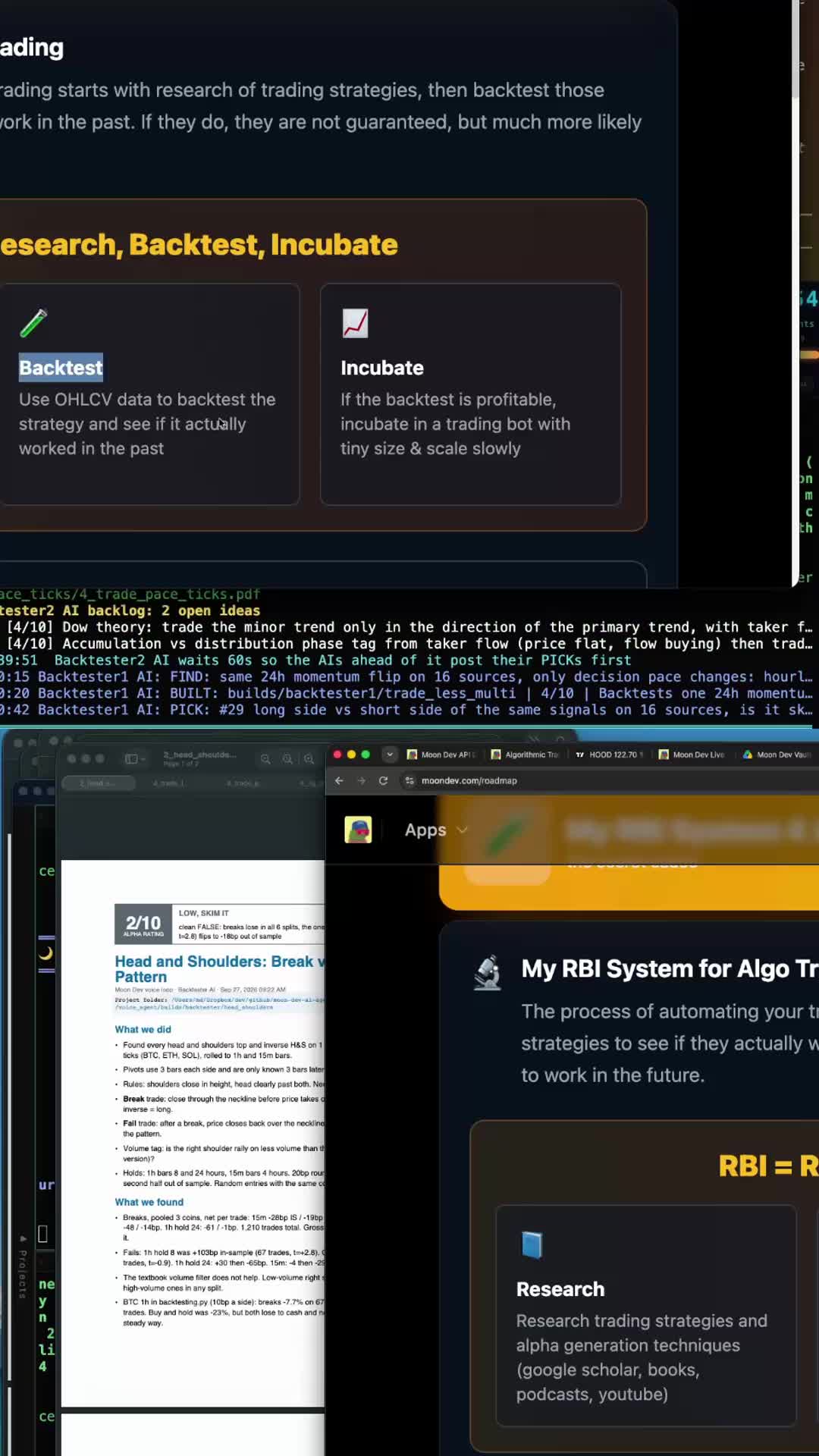Select the 2_head_s PDF tab
Image resolution: width=819 pixels, height=1456 pixels.
coord(98,783)
